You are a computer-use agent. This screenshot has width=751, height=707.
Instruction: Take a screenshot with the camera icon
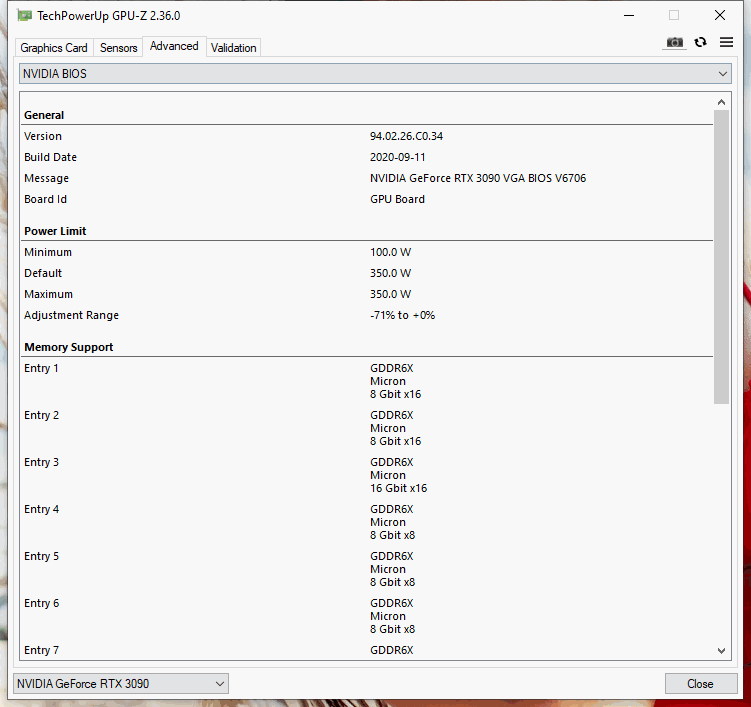(x=674, y=43)
